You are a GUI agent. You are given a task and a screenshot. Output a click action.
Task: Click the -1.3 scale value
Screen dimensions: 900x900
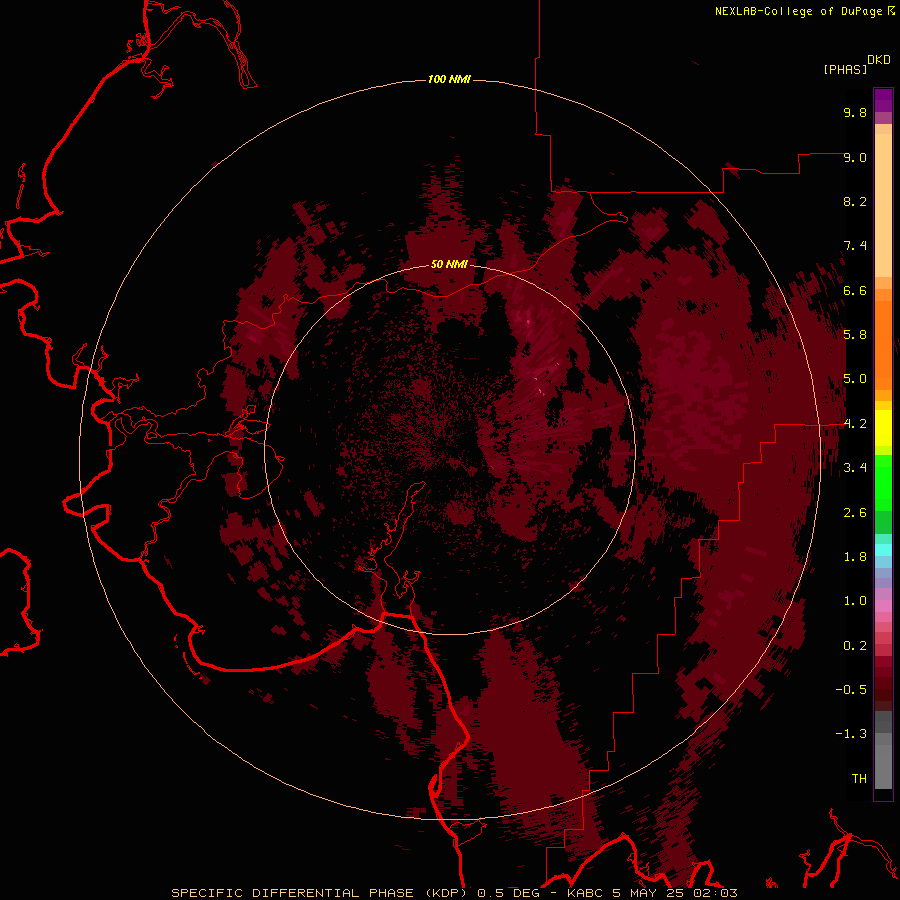tap(851, 734)
